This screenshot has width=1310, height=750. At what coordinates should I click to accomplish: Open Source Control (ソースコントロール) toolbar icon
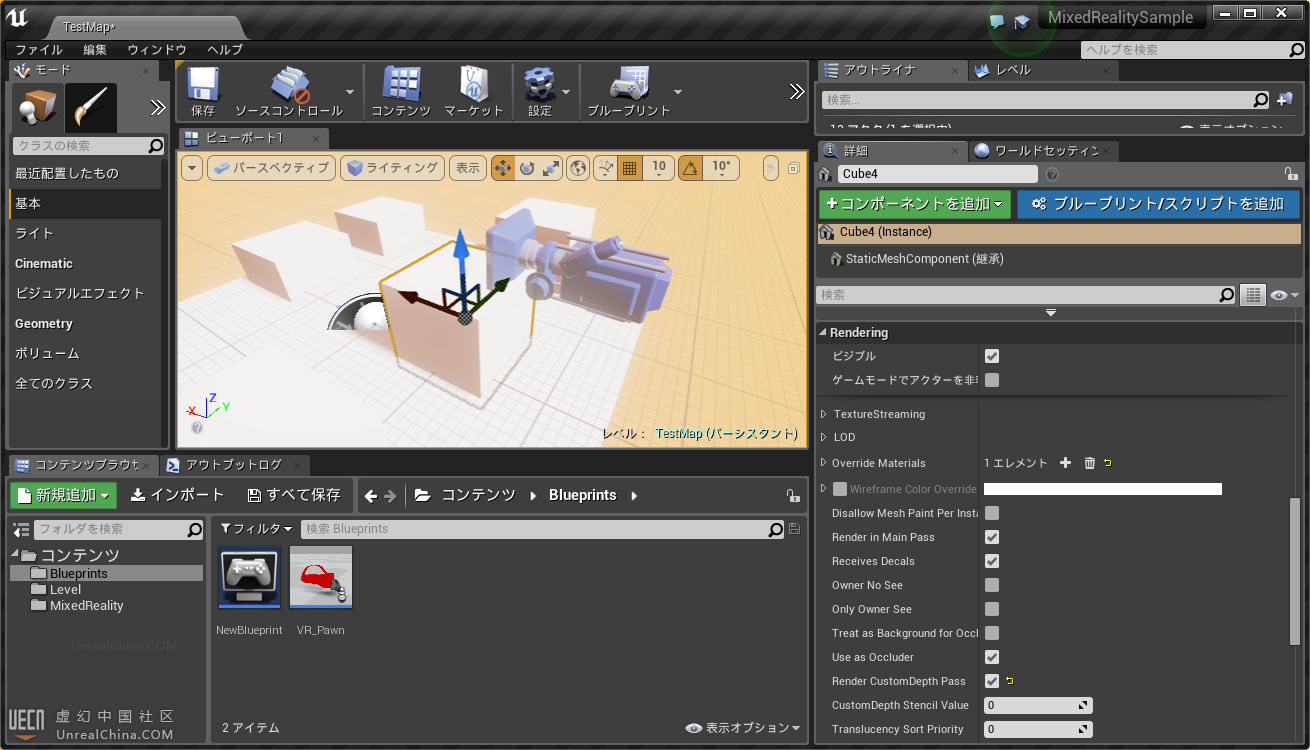[288, 89]
